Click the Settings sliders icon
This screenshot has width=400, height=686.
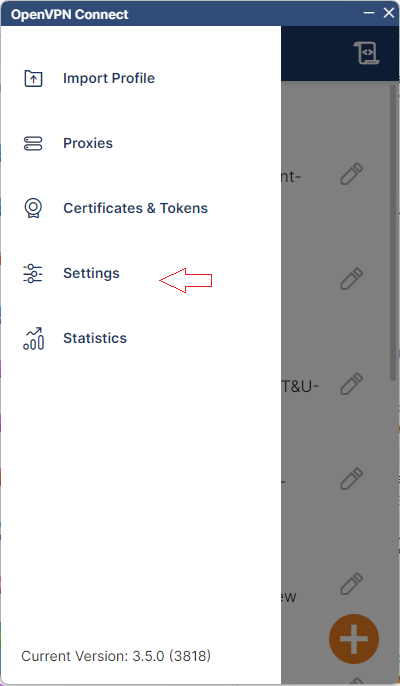click(33, 273)
